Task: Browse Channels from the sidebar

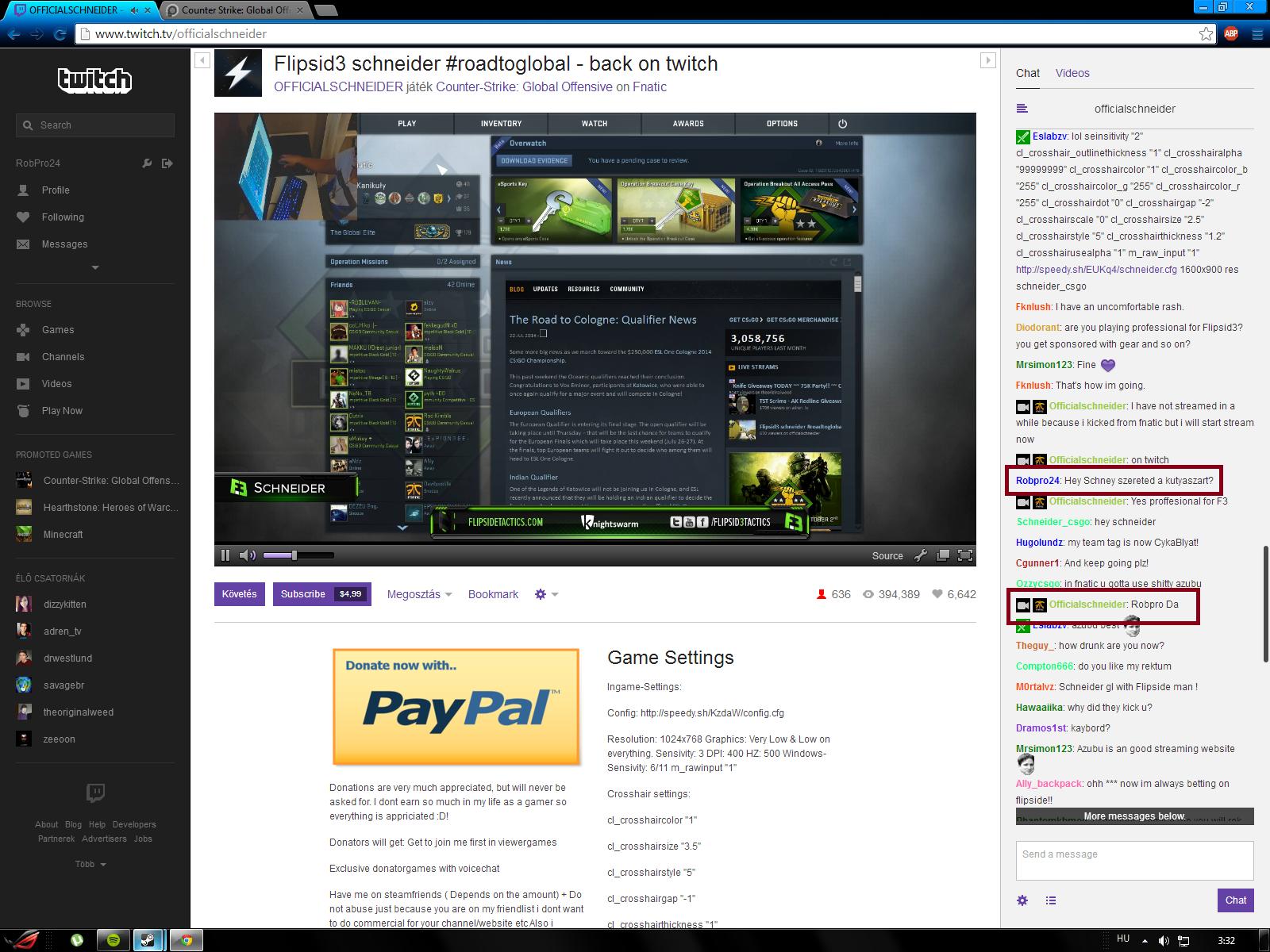Action: pos(63,357)
